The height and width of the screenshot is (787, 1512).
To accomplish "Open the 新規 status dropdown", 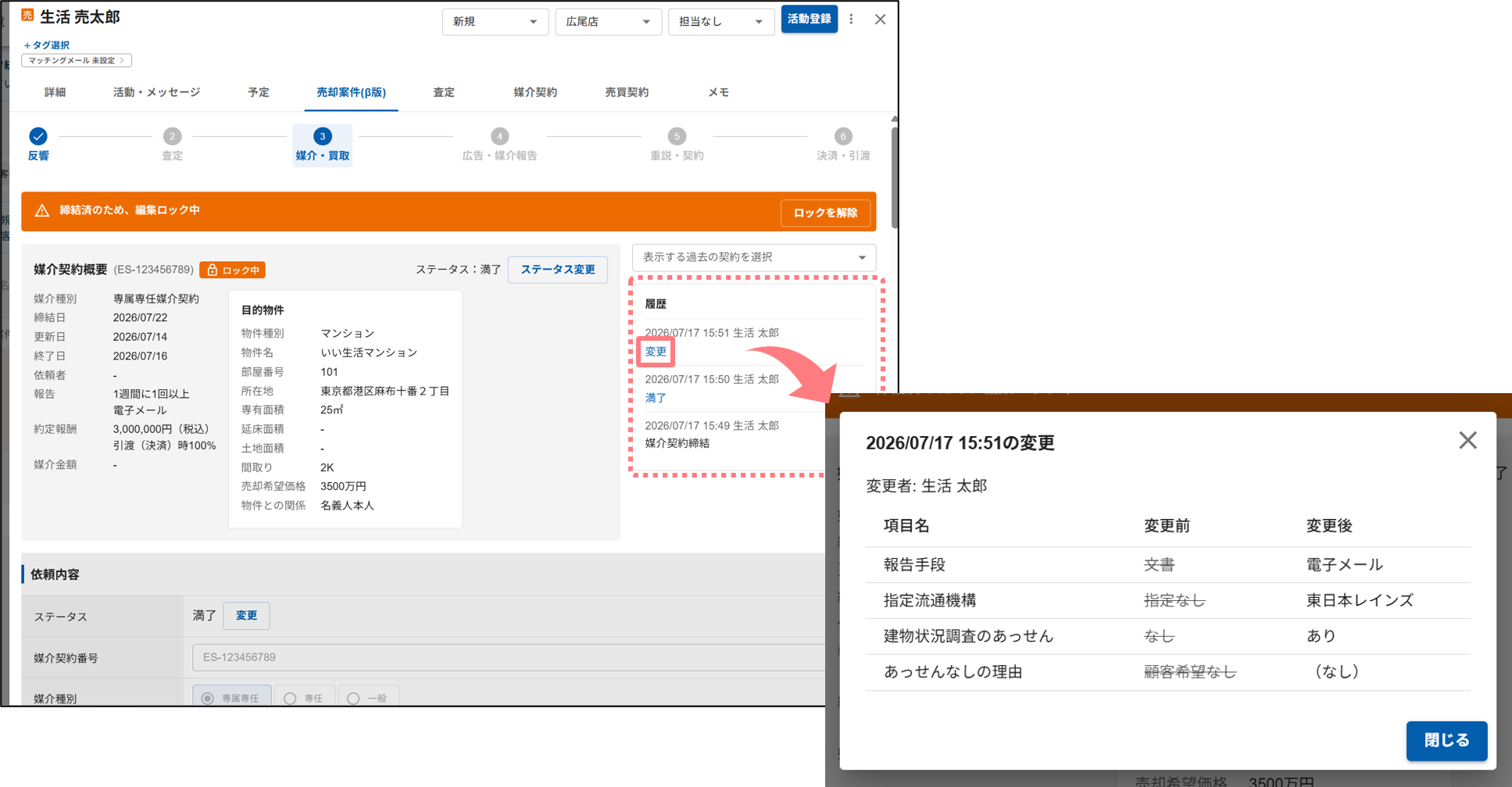I will pos(495,21).
